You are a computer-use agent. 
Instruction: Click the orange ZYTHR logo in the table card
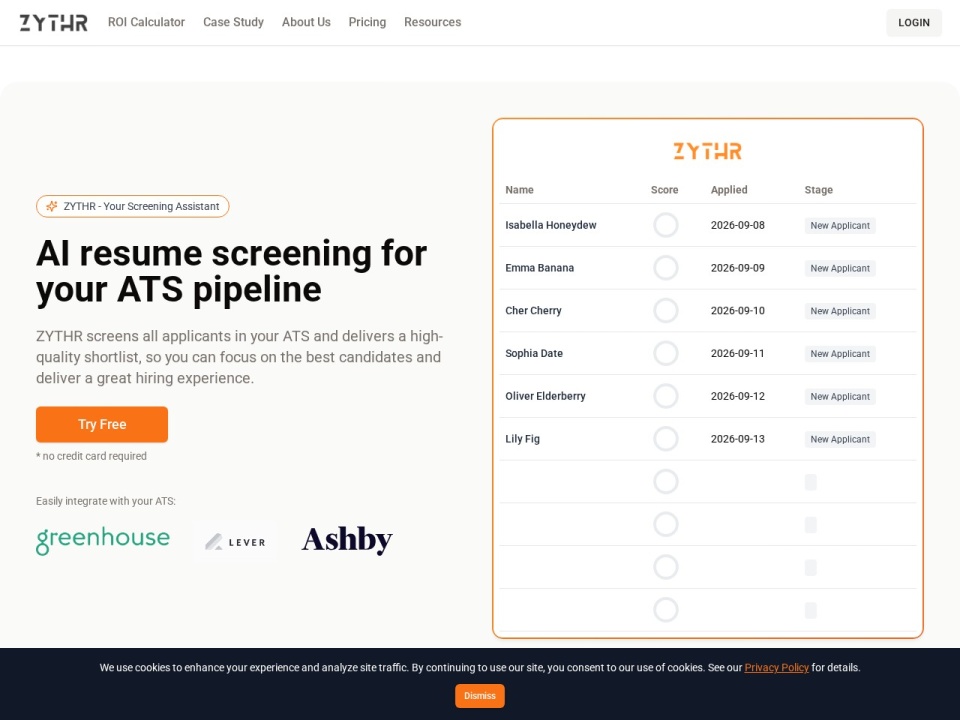pyautogui.click(x=707, y=151)
